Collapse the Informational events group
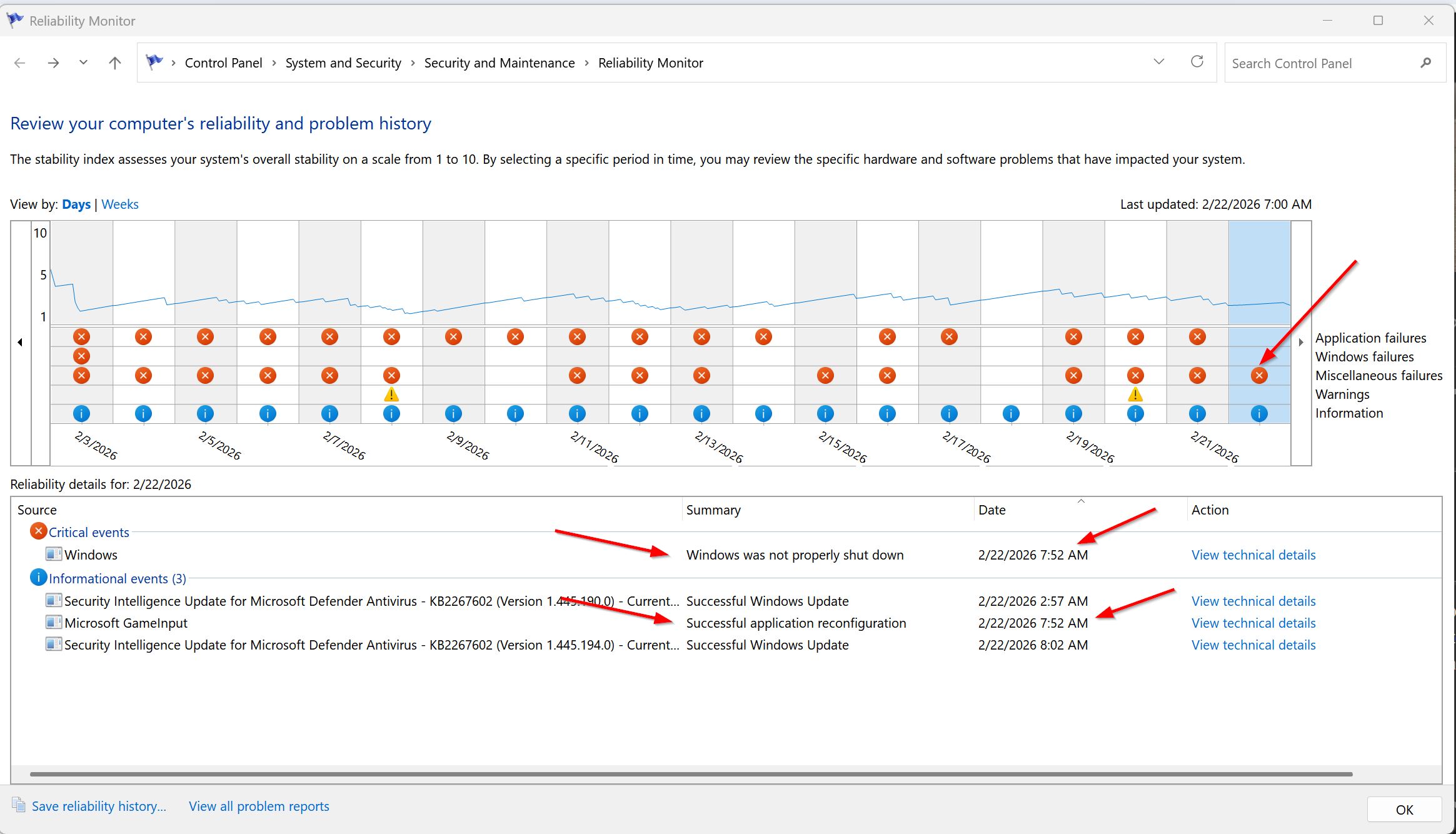This screenshot has width=1456, height=834. [x=117, y=579]
